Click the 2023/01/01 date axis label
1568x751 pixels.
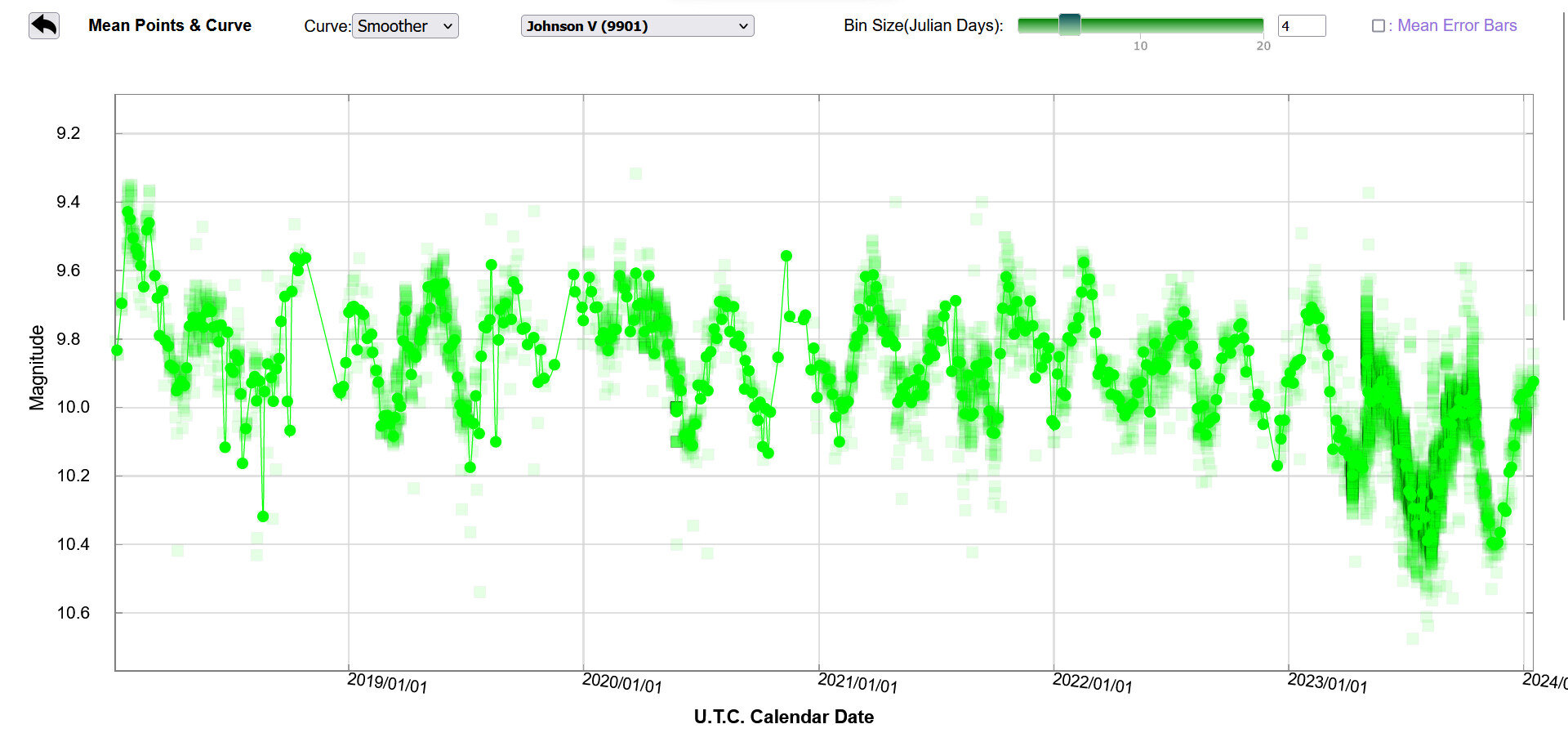[x=1328, y=682]
